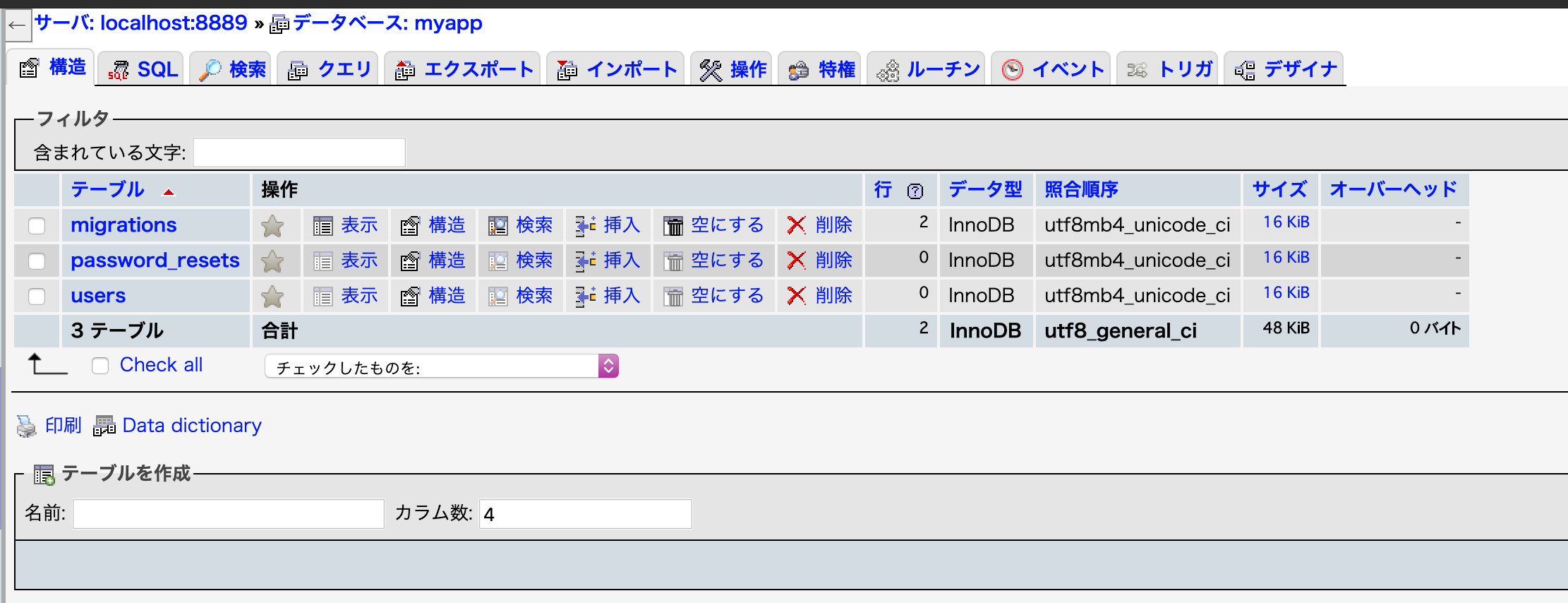Screen dimensions: 1568x603
Task: Open the チェックしたものを dropdown
Action: point(442,366)
